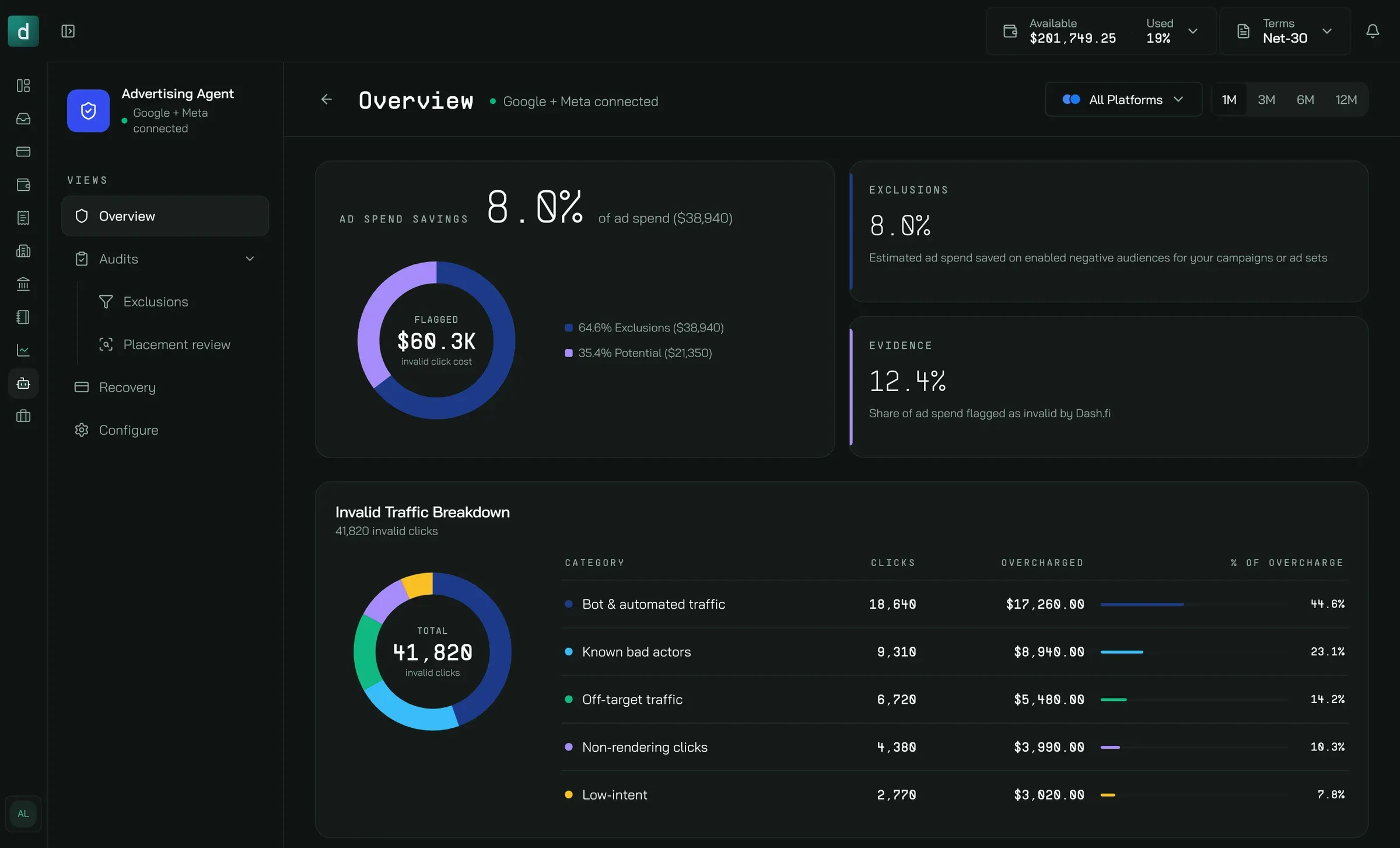The width and height of the screenshot is (1400, 848).
Task: Open the credit card icon in left rail
Action: (x=23, y=152)
